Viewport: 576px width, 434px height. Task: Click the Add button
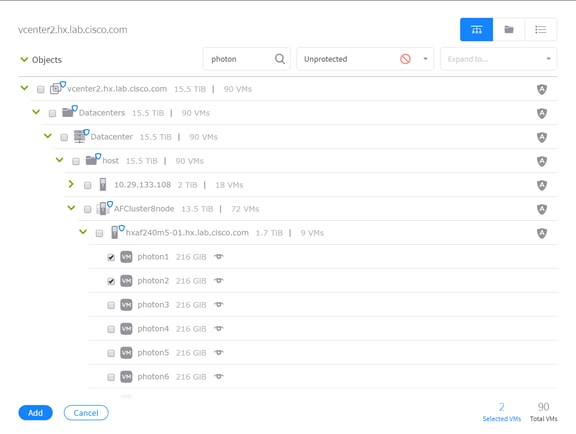tap(35, 413)
